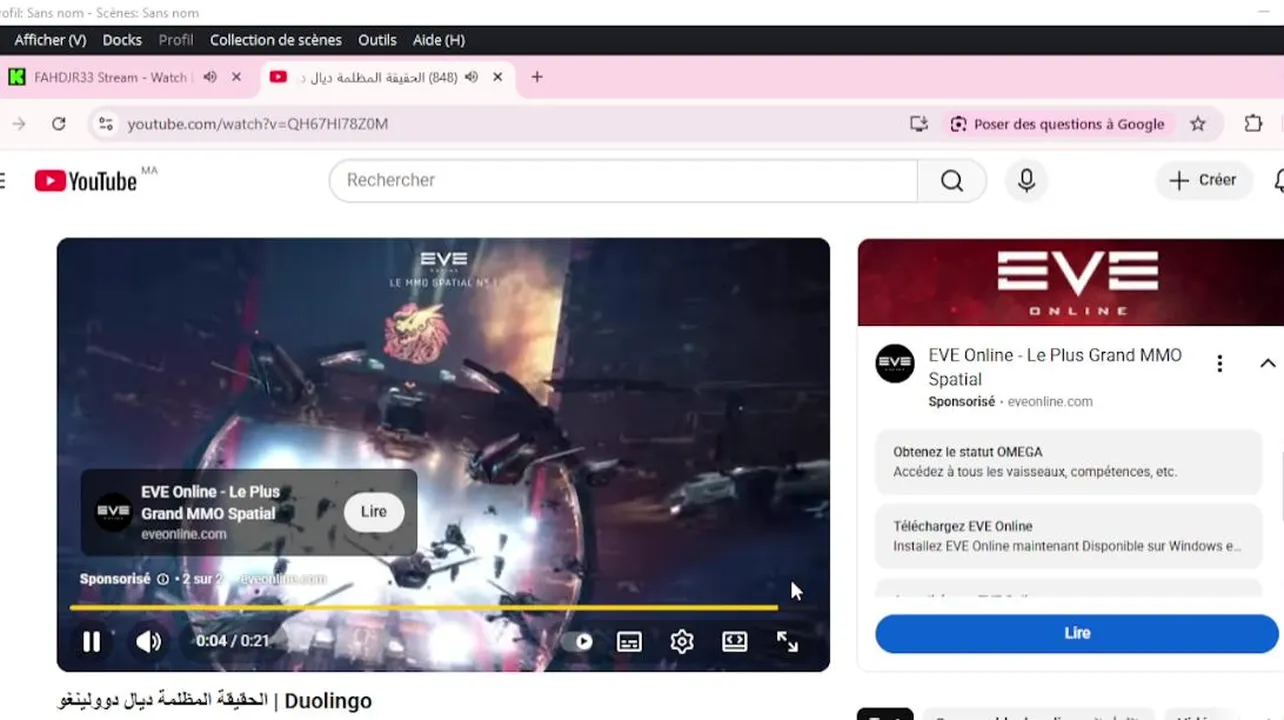Screen dimensions: 1284x720
Task: View site information icon
Action: pos(106,124)
